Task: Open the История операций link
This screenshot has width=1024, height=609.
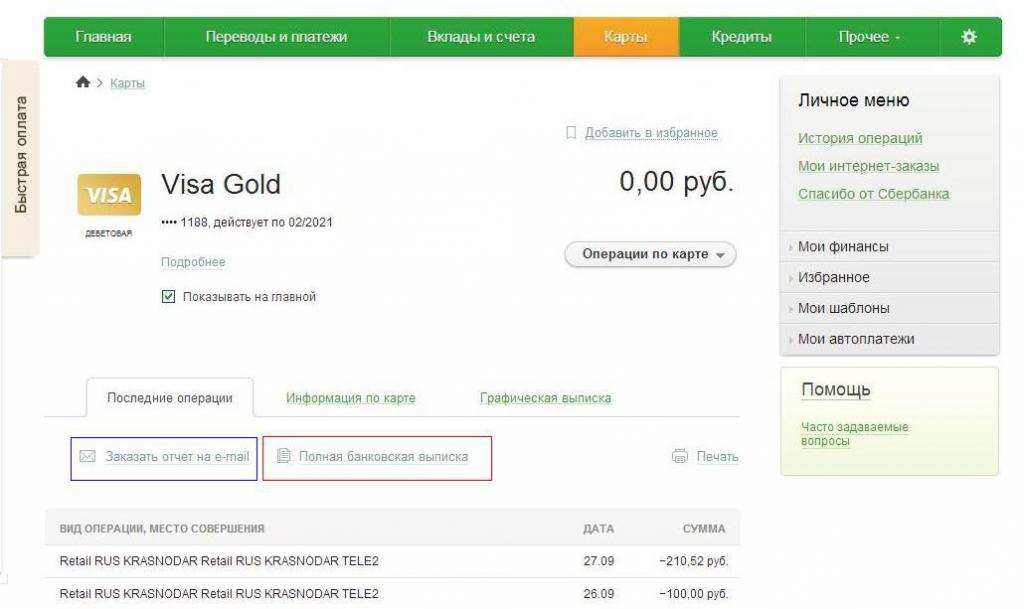Action: 860,139
